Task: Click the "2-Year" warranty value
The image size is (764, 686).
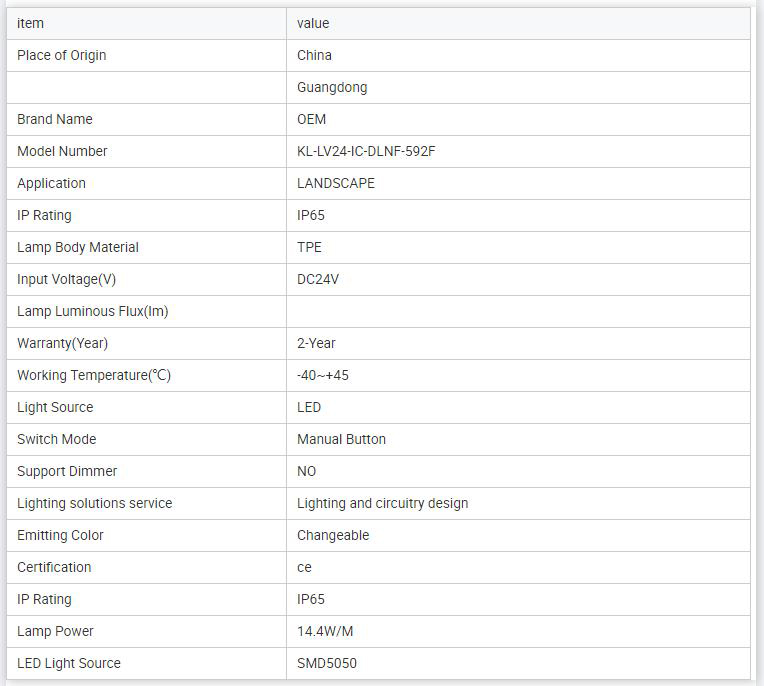Action: pyautogui.click(x=316, y=343)
